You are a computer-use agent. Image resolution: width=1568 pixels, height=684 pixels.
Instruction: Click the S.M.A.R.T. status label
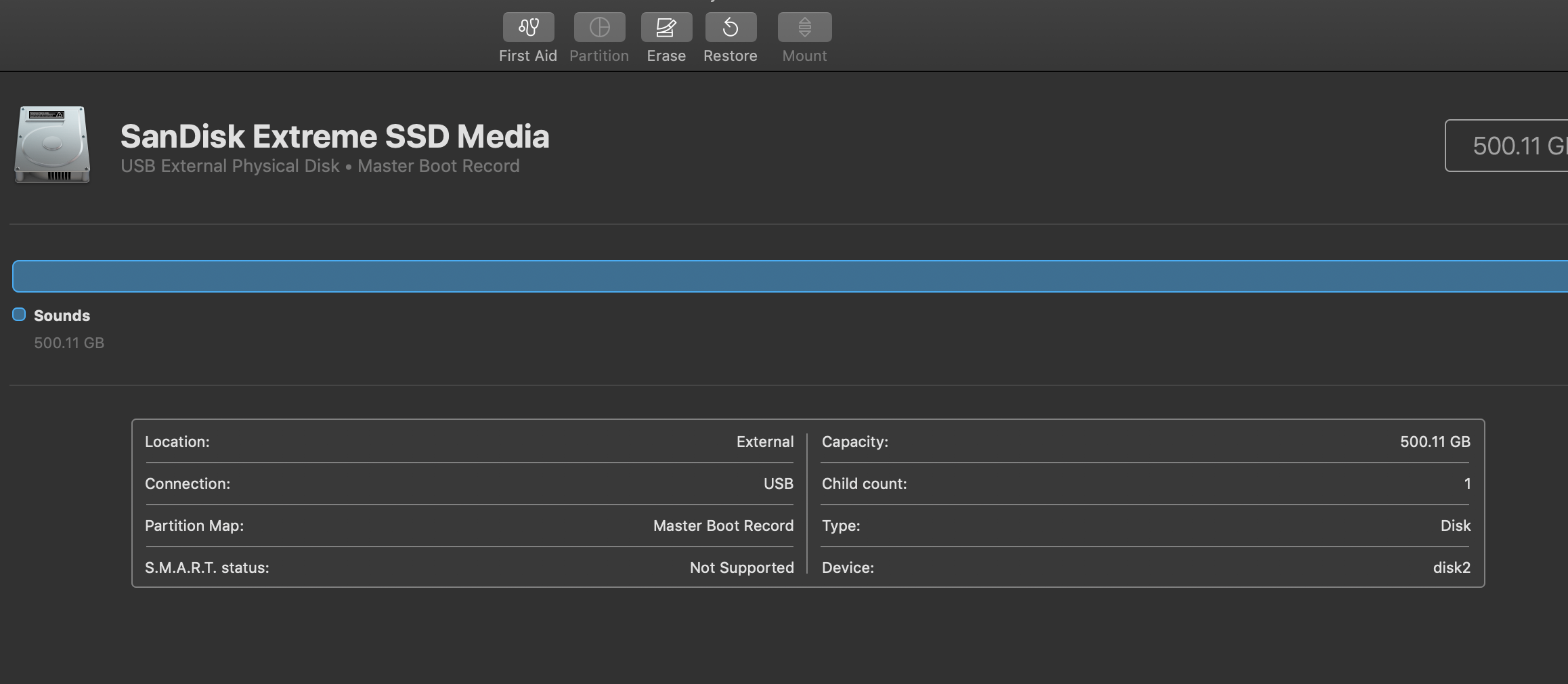(x=207, y=568)
